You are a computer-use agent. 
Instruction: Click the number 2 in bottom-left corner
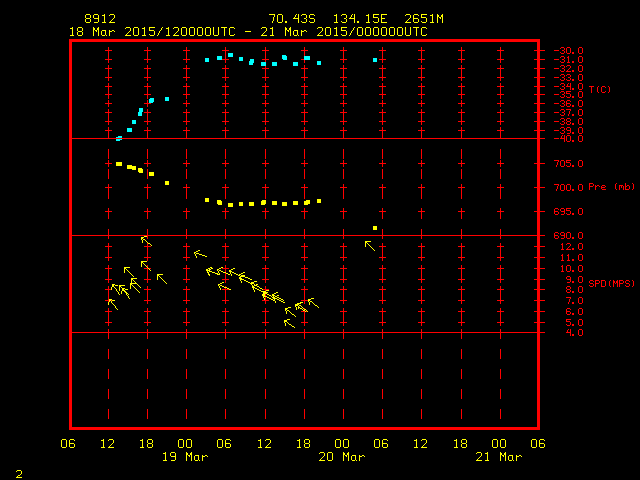(19, 474)
